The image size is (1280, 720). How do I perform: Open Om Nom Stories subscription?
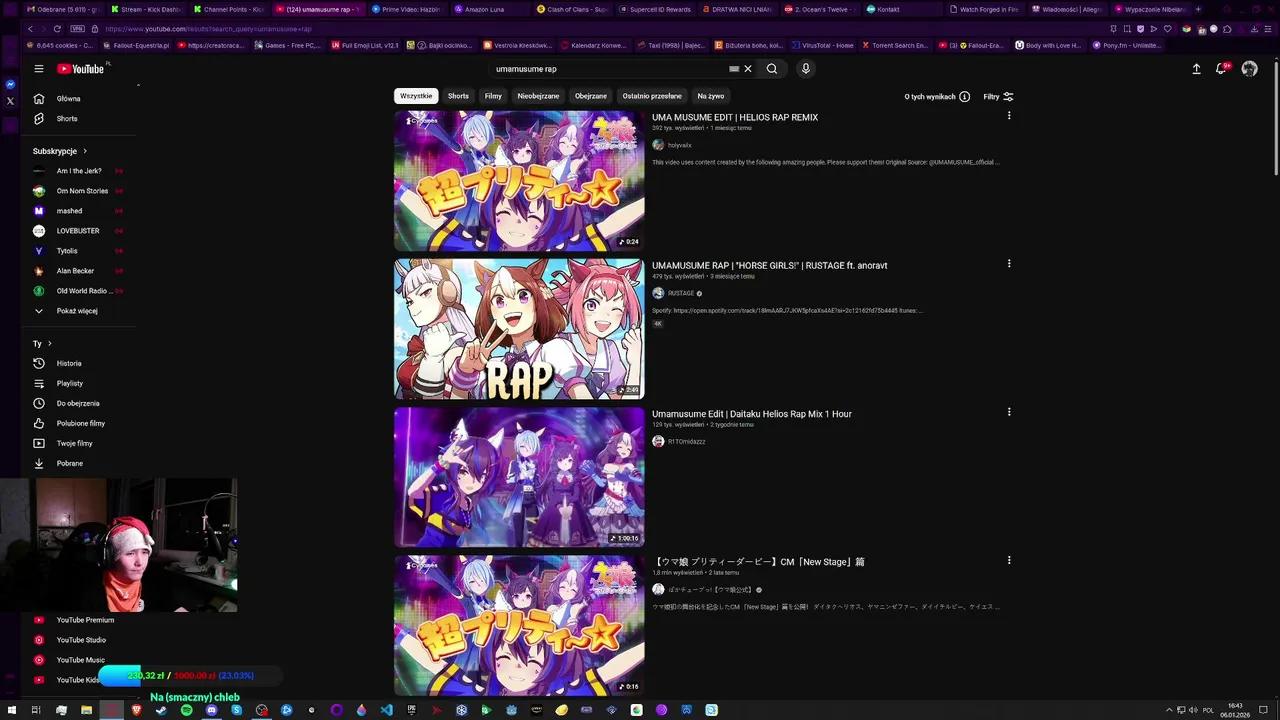coord(82,191)
